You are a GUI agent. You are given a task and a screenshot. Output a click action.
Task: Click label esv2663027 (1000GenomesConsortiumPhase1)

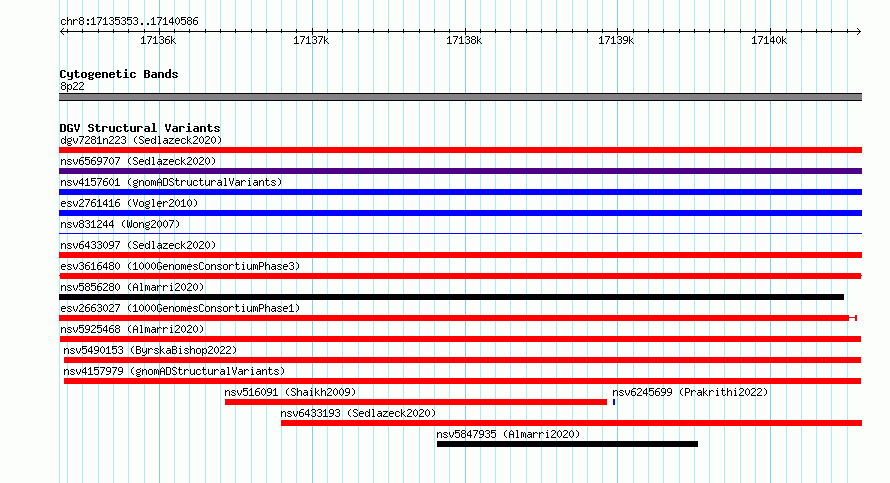tap(180, 308)
